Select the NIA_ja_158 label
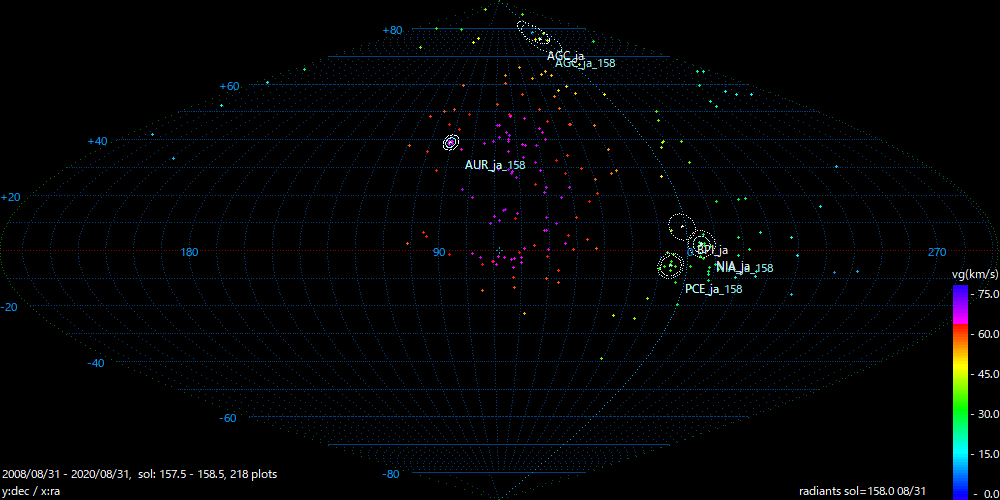The height and width of the screenshot is (500, 1000). pyautogui.click(x=744, y=268)
